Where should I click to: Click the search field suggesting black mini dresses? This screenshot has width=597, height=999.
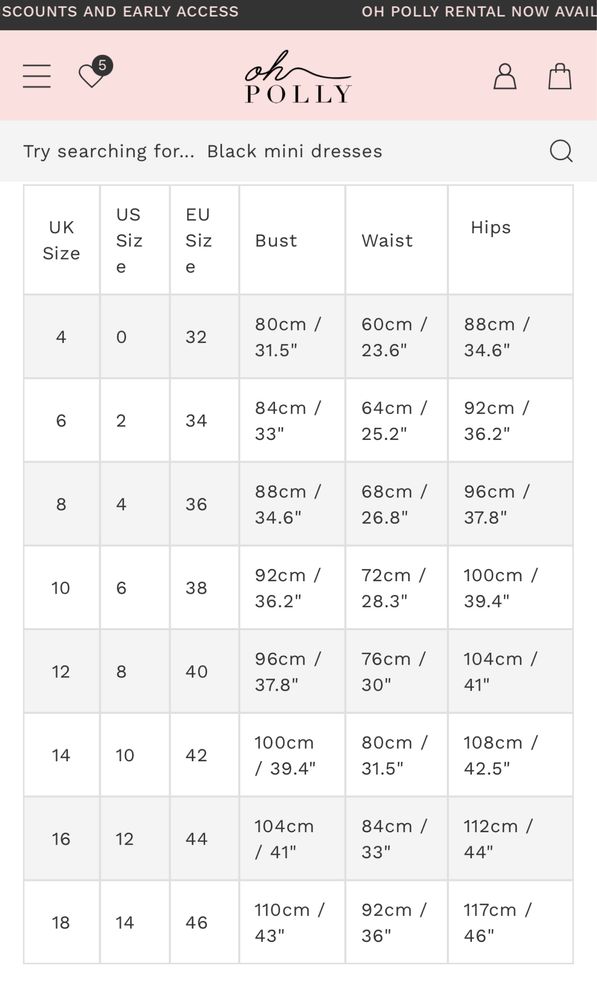pos(298,151)
